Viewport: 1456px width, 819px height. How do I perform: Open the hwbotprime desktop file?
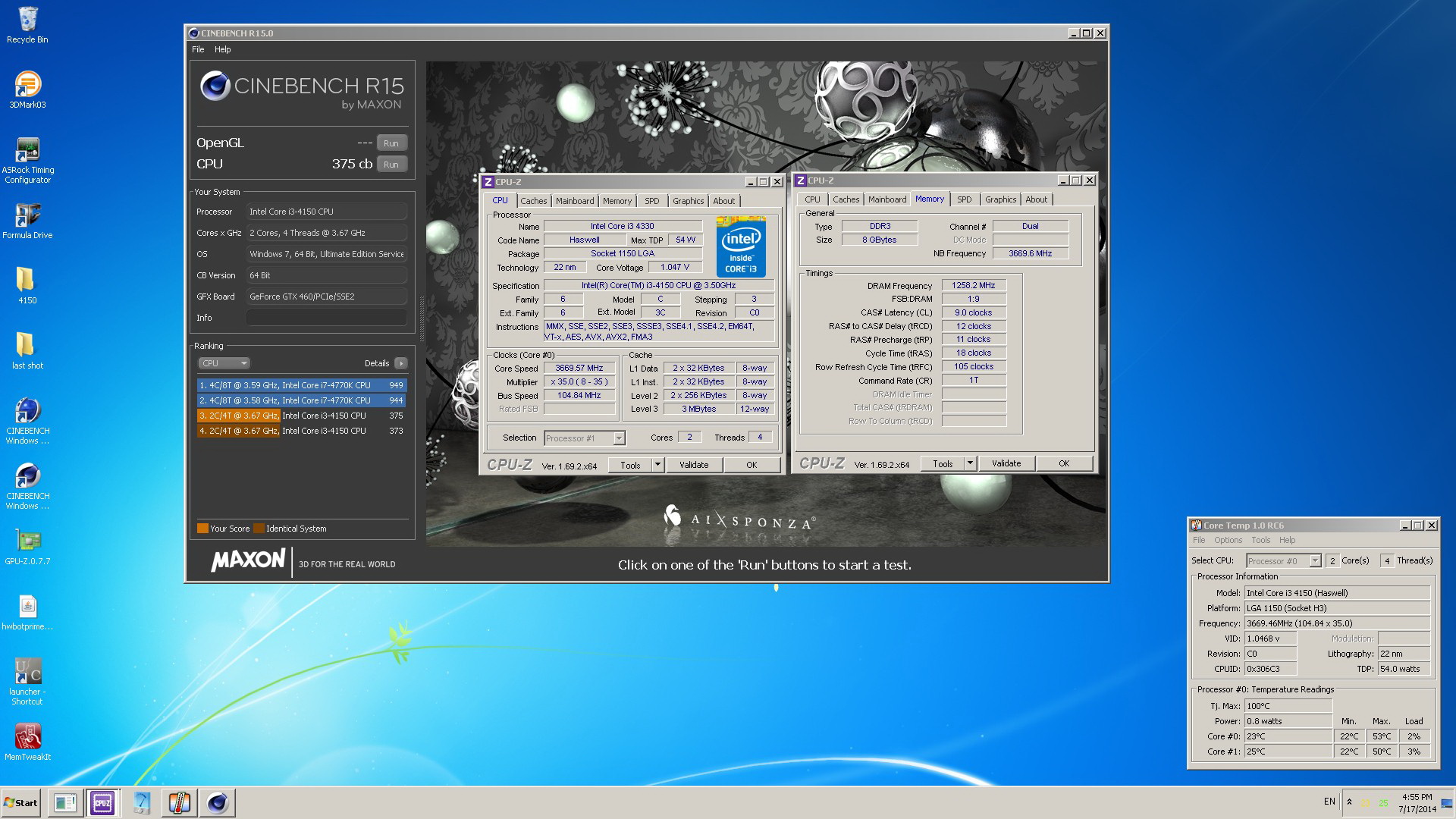point(27,612)
